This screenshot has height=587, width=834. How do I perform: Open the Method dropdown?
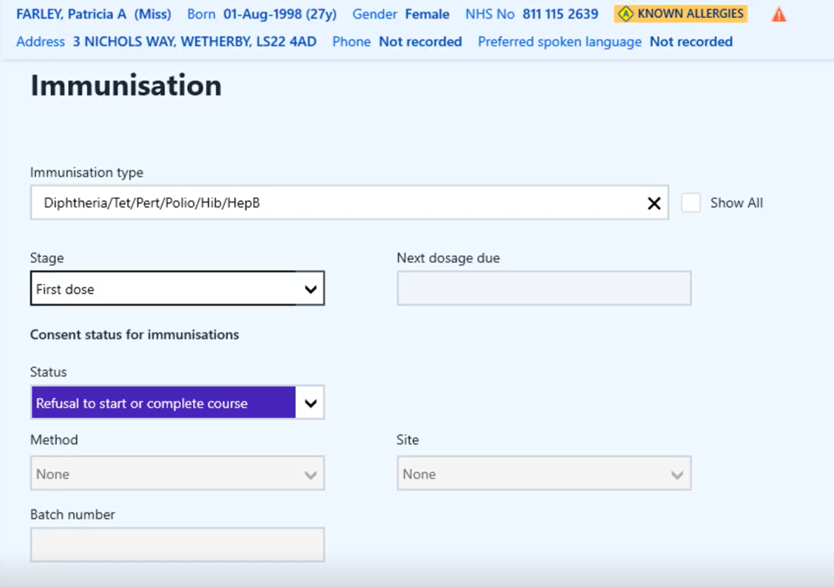177,473
